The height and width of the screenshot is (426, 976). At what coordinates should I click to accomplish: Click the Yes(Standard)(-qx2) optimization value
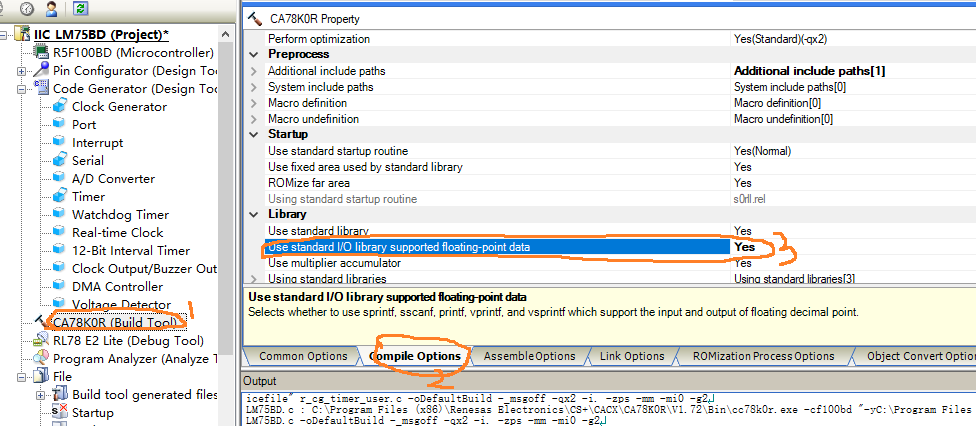click(781, 39)
